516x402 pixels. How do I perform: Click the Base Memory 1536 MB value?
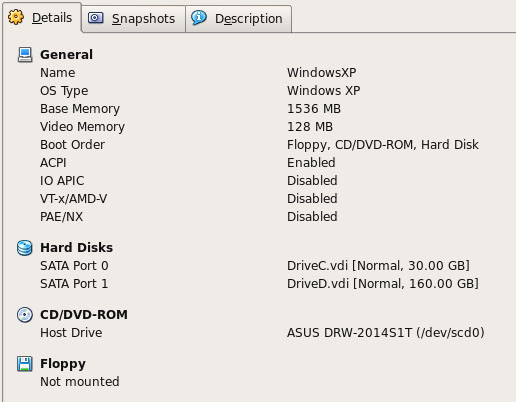click(314, 109)
